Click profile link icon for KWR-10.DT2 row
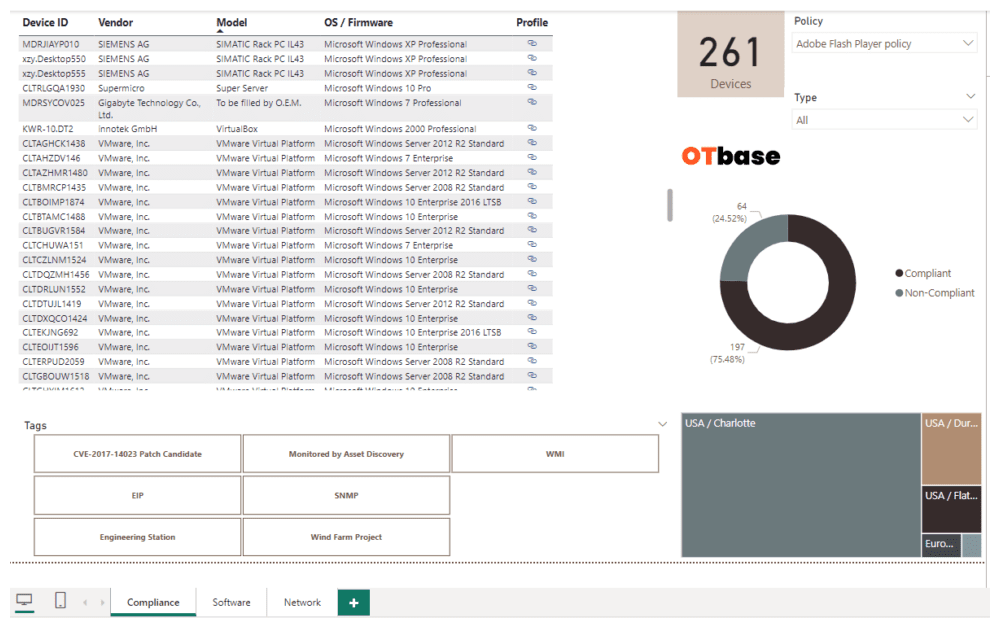 [x=532, y=129]
